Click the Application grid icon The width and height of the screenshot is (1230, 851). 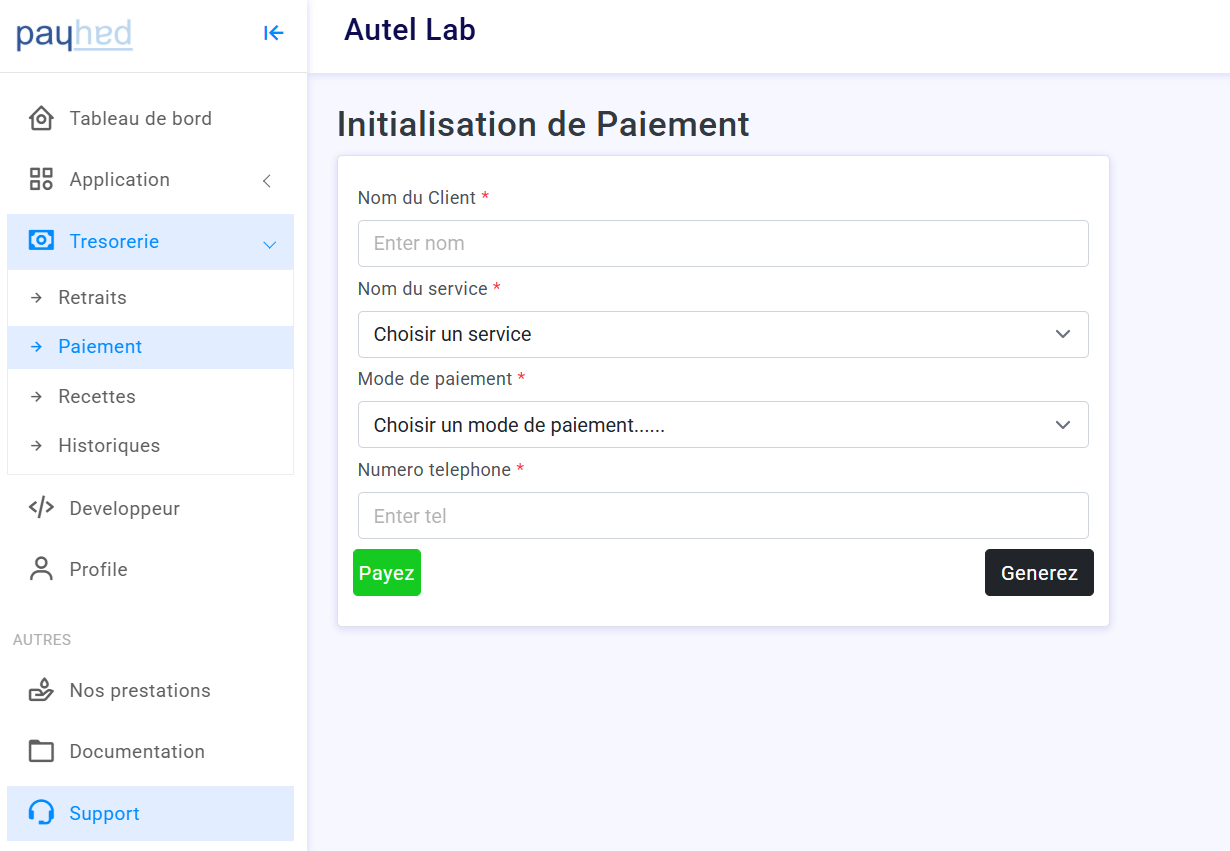[x=40, y=179]
